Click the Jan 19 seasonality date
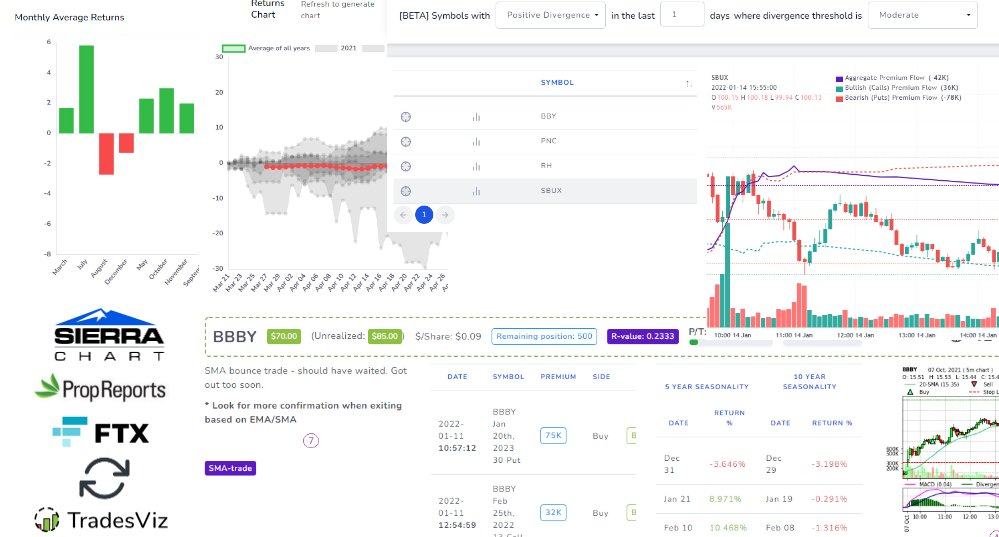 (x=779, y=499)
